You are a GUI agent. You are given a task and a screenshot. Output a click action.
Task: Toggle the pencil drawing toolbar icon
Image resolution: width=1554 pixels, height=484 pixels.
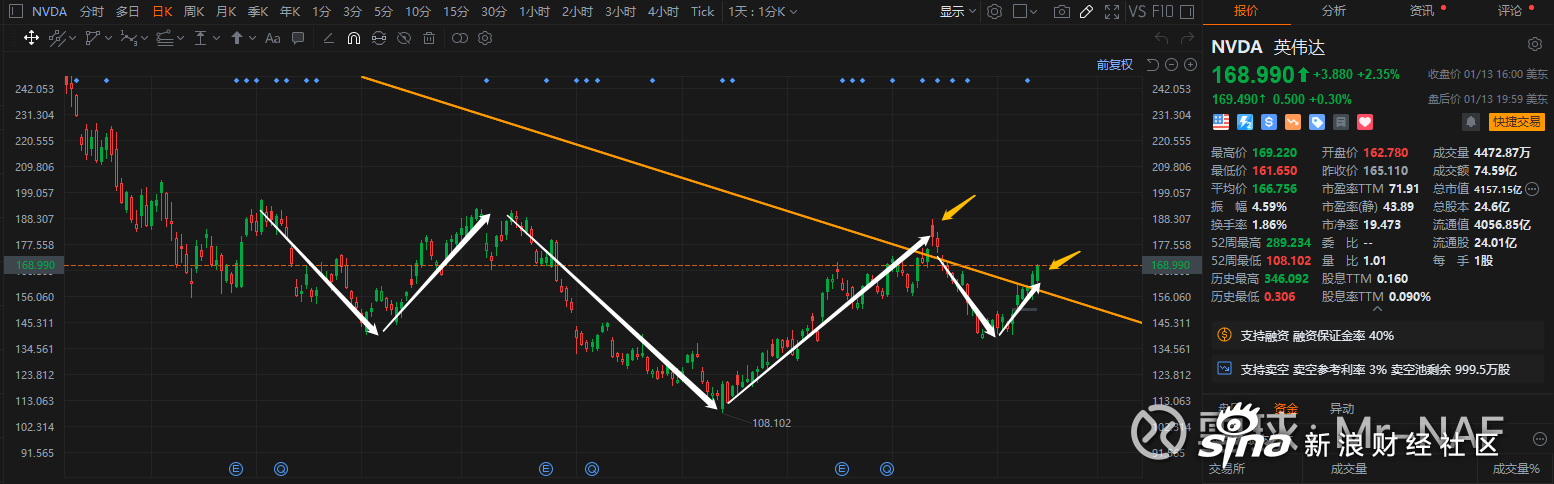tap(1087, 12)
